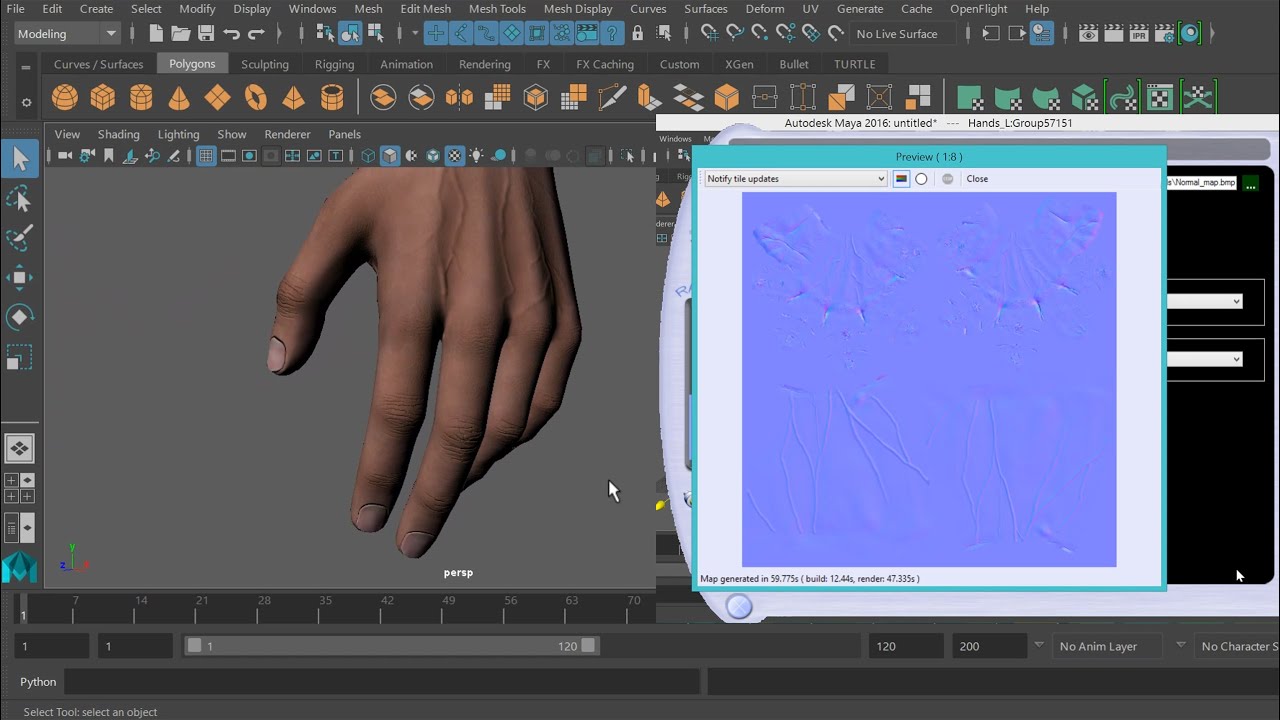Switch to the Sculpting shelf tab
Screen dimensions: 1280x720
point(265,64)
